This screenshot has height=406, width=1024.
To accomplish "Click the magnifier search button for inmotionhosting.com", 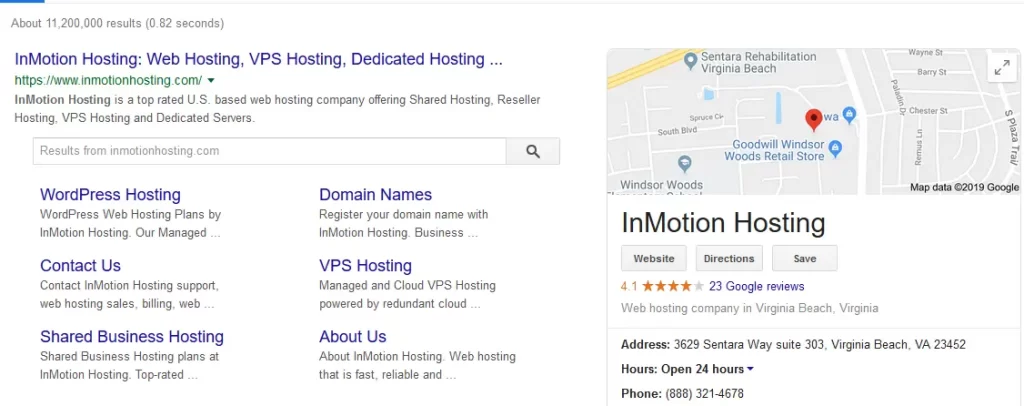I will (533, 151).
